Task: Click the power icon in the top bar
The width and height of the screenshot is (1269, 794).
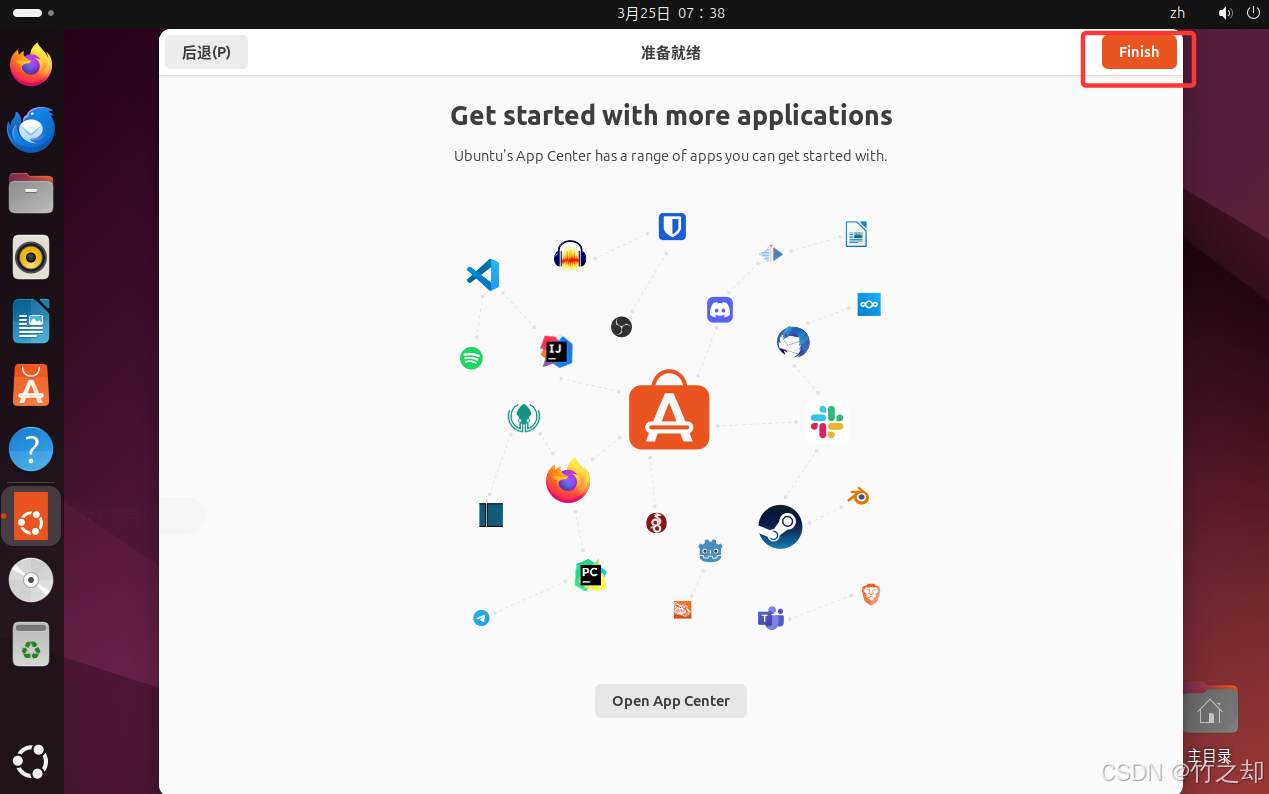Action: pos(1253,13)
